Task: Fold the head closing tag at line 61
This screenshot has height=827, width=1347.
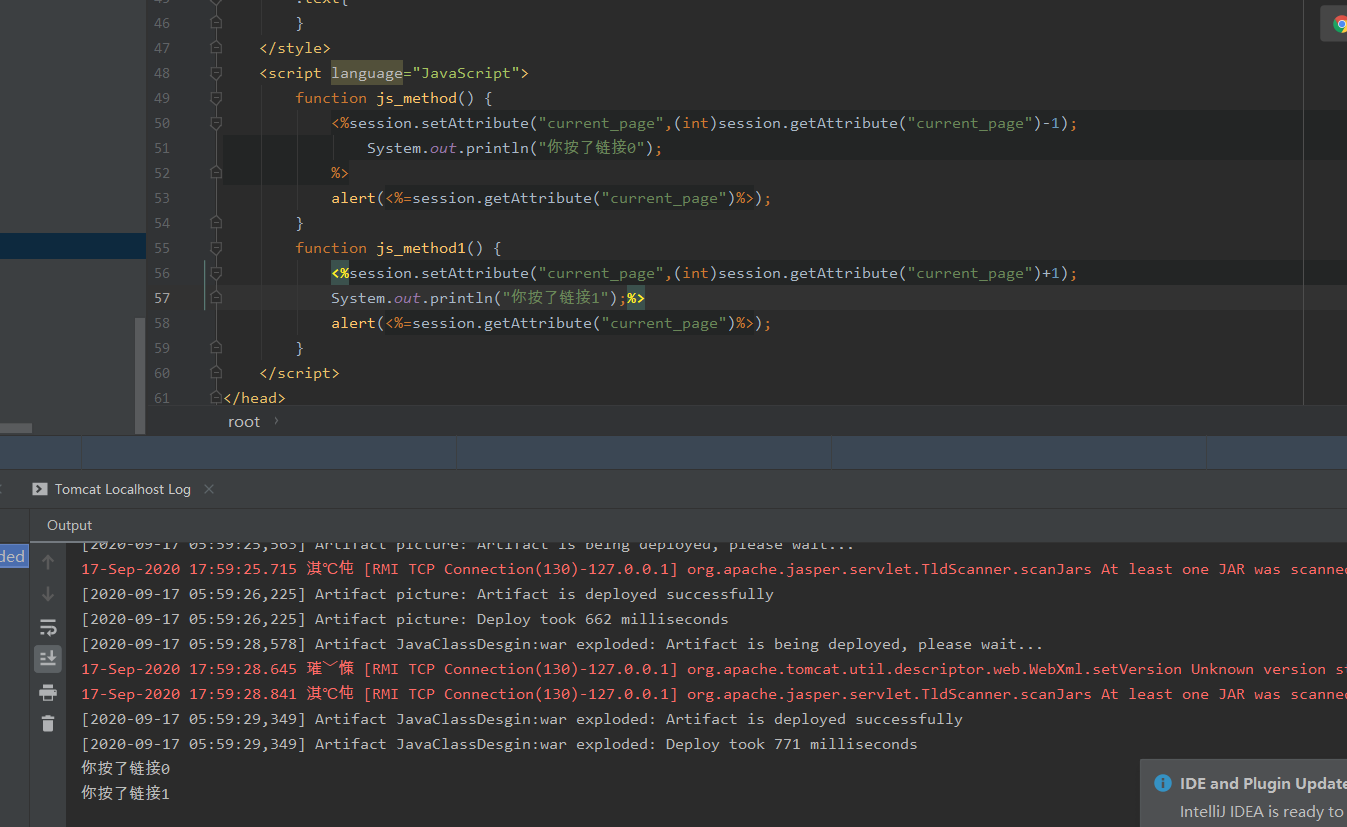Action: coord(216,398)
